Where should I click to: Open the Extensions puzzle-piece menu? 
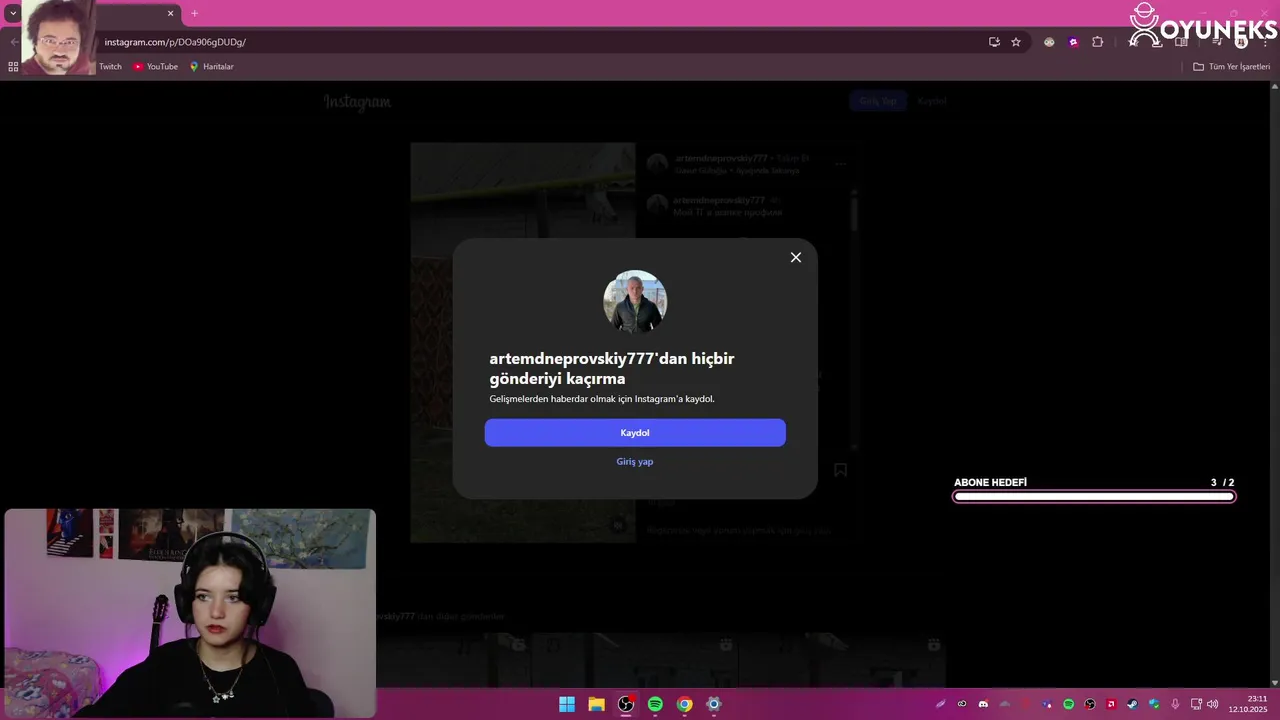pyautogui.click(x=1098, y=42)
